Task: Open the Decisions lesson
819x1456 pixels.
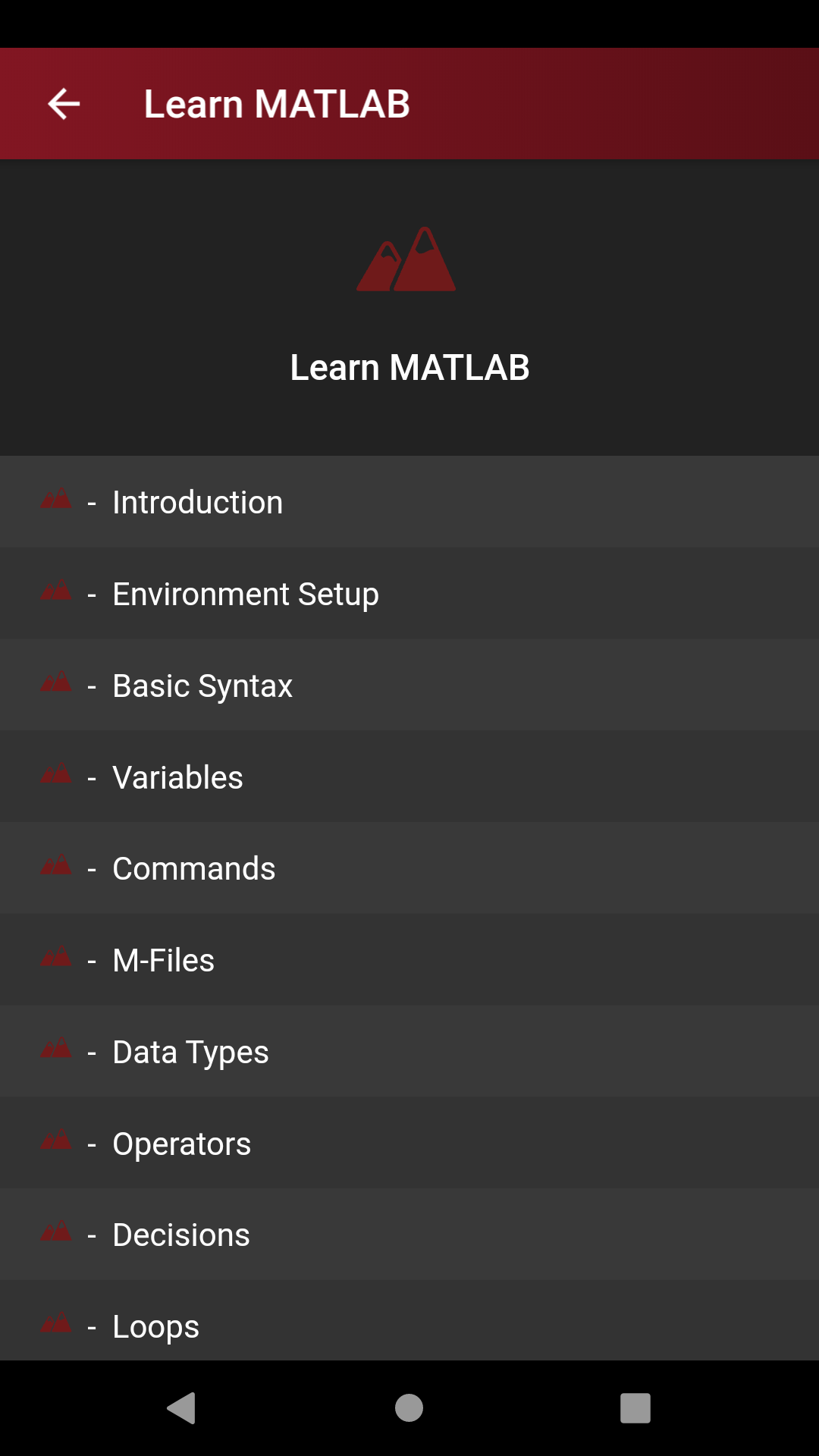Action: tap(180, 1235)
